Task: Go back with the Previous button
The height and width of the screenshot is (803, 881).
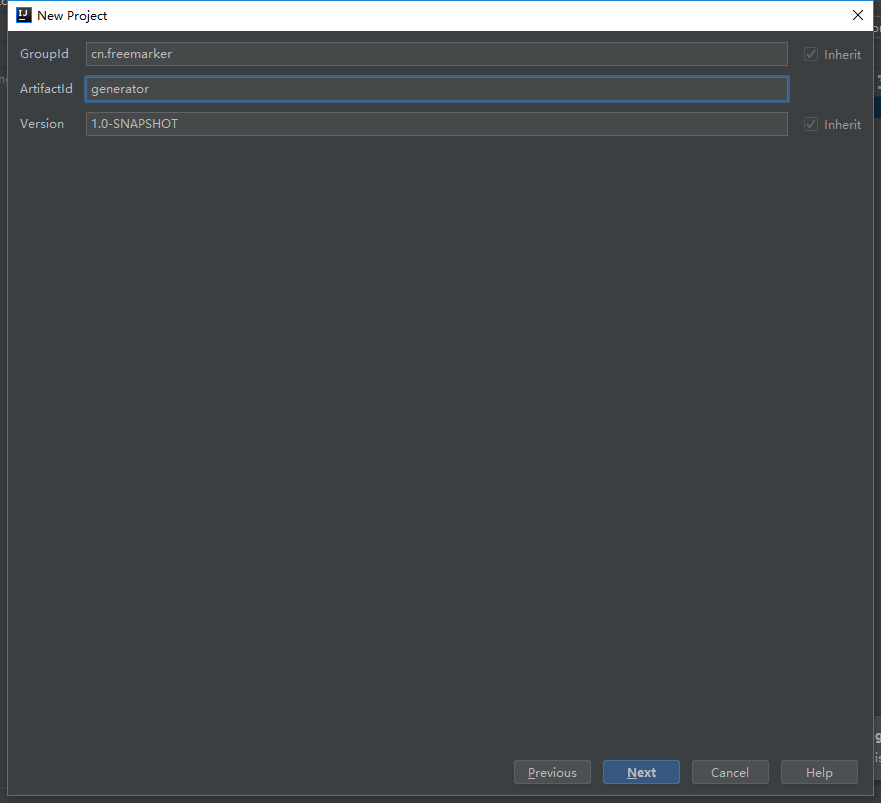Action: [x=552, y=772]
